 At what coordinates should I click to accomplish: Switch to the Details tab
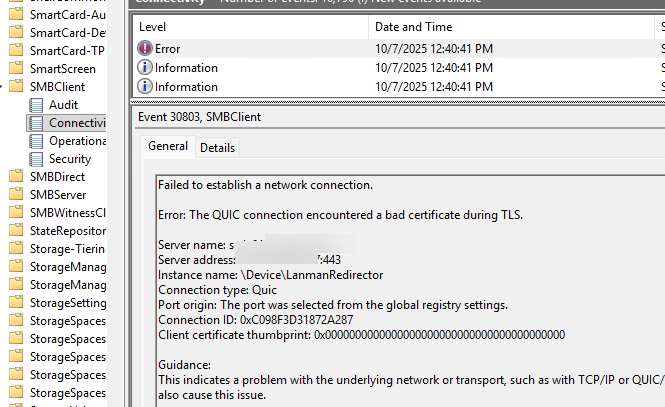point(217,148)
